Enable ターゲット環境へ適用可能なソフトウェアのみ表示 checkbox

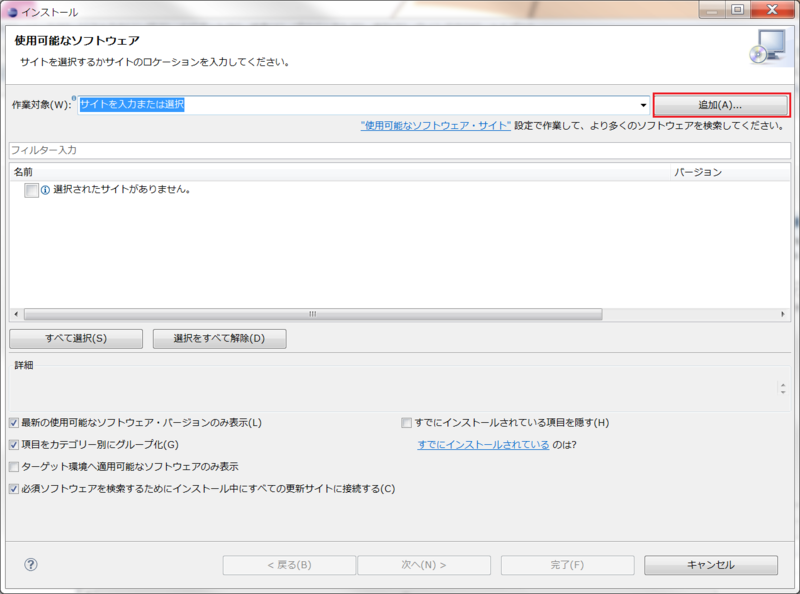click(14, 466)
